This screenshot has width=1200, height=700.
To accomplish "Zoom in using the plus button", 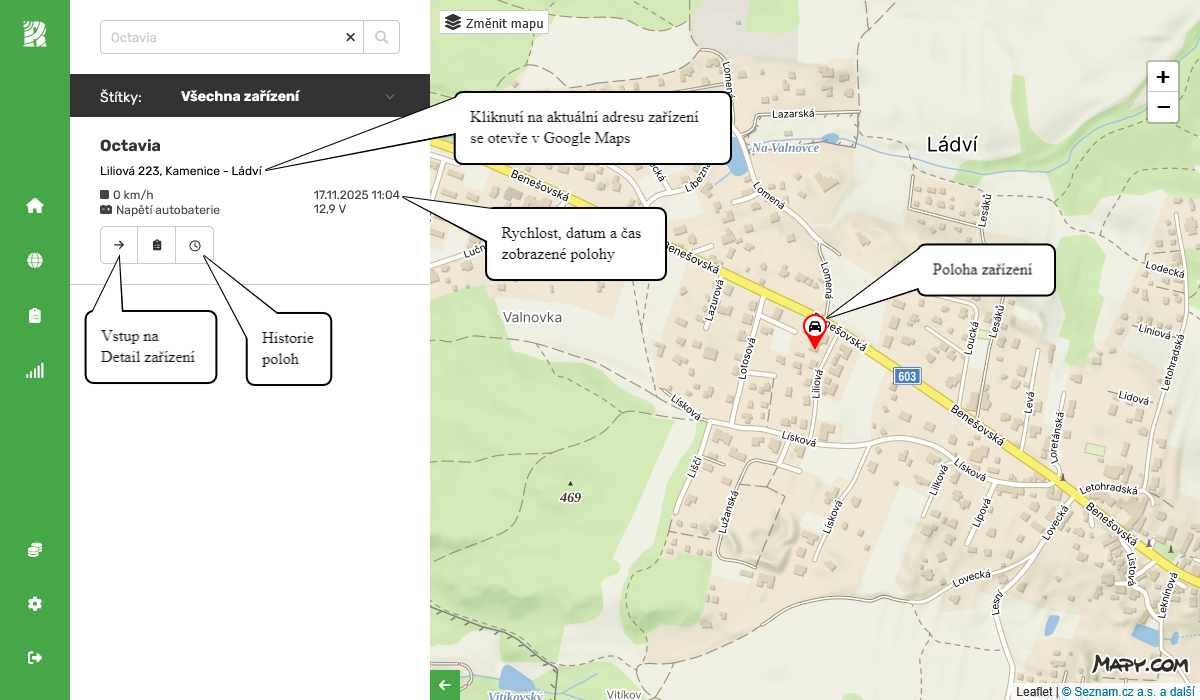I will click(x=1162, y=76).
